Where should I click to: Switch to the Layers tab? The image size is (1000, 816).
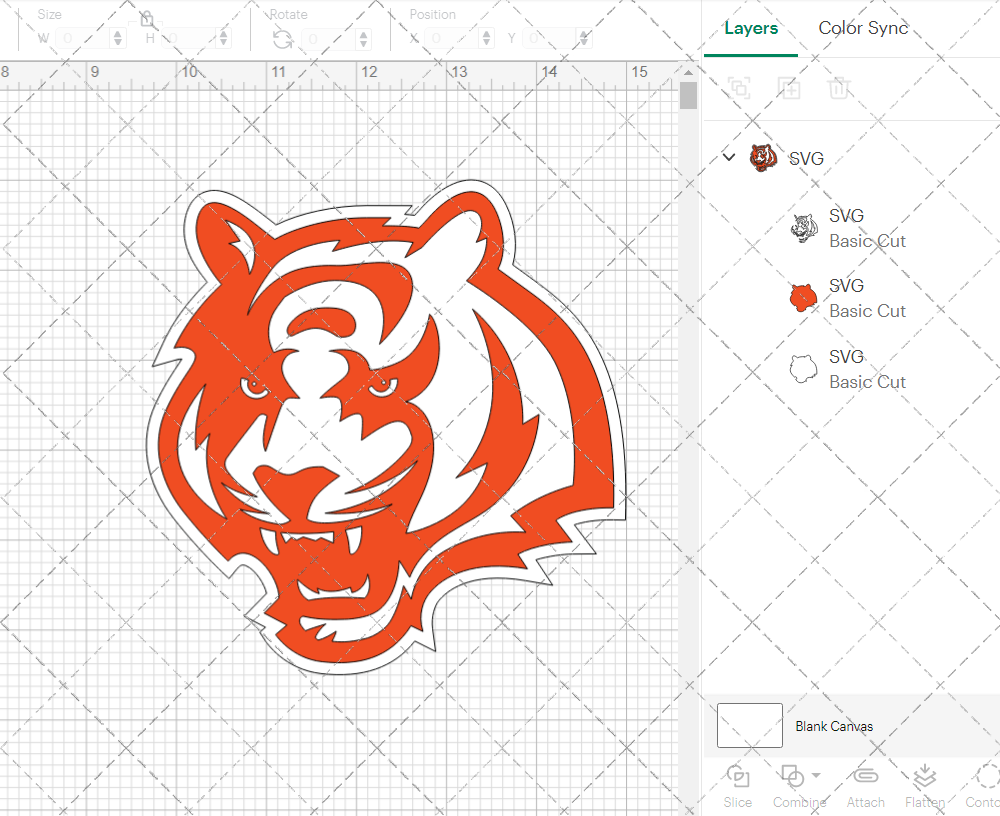coord(751,28)
